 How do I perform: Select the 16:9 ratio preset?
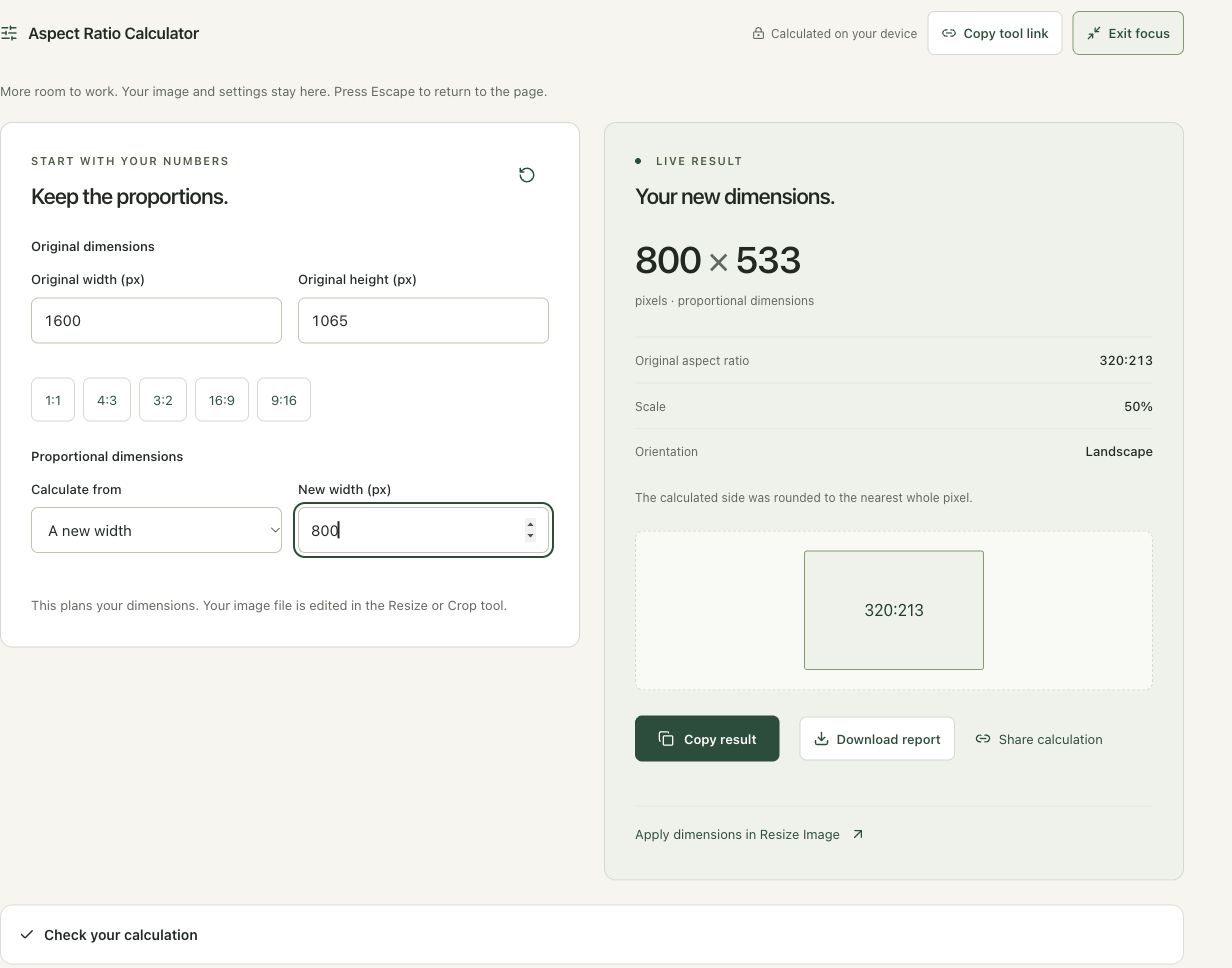[222, 400]
